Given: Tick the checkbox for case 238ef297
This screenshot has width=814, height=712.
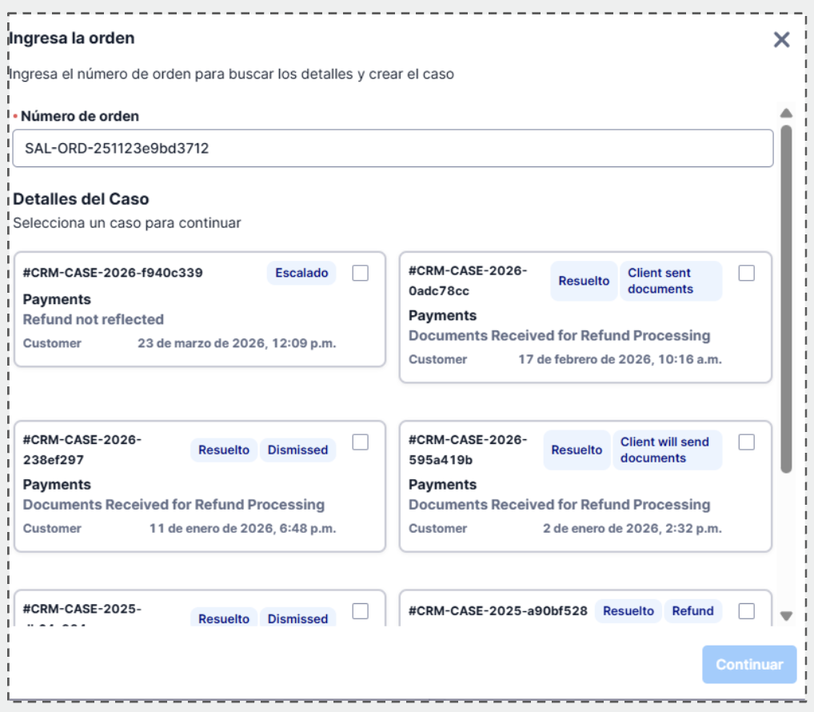Looking at the screenshot, I should click(x=360, y=442).
